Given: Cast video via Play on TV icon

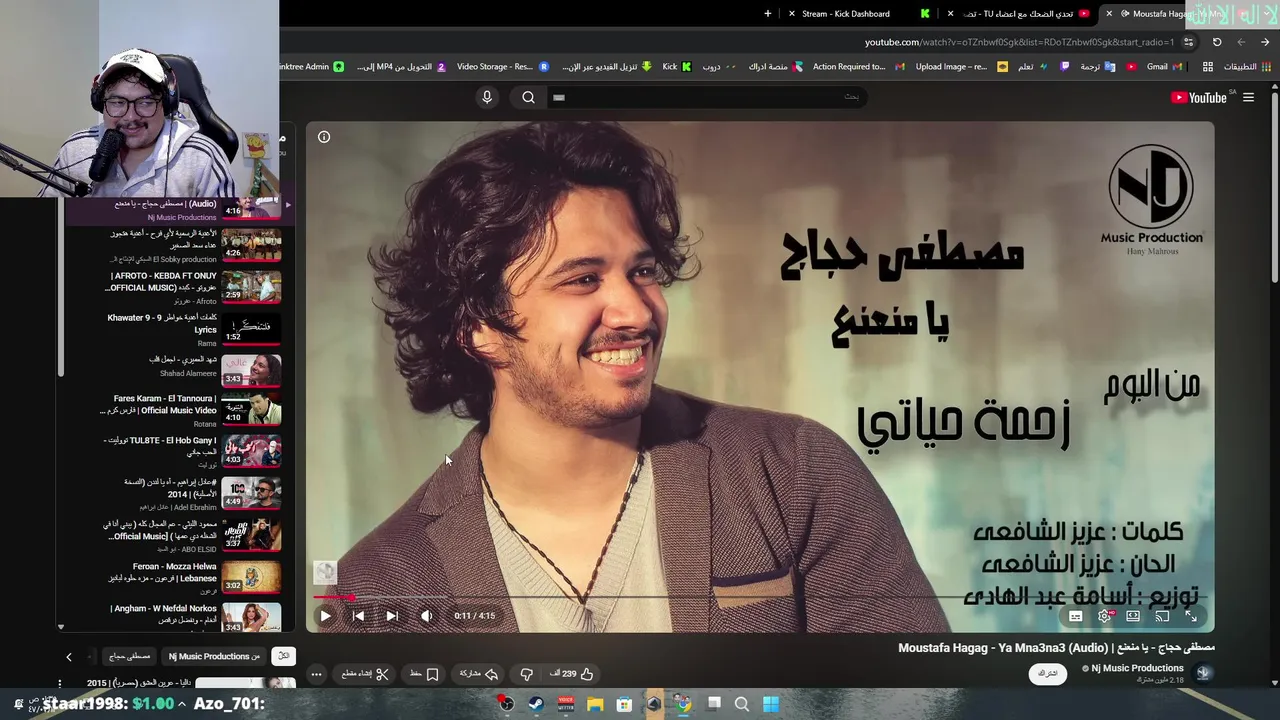Looking at the screenshot, I should (1162, 616).
